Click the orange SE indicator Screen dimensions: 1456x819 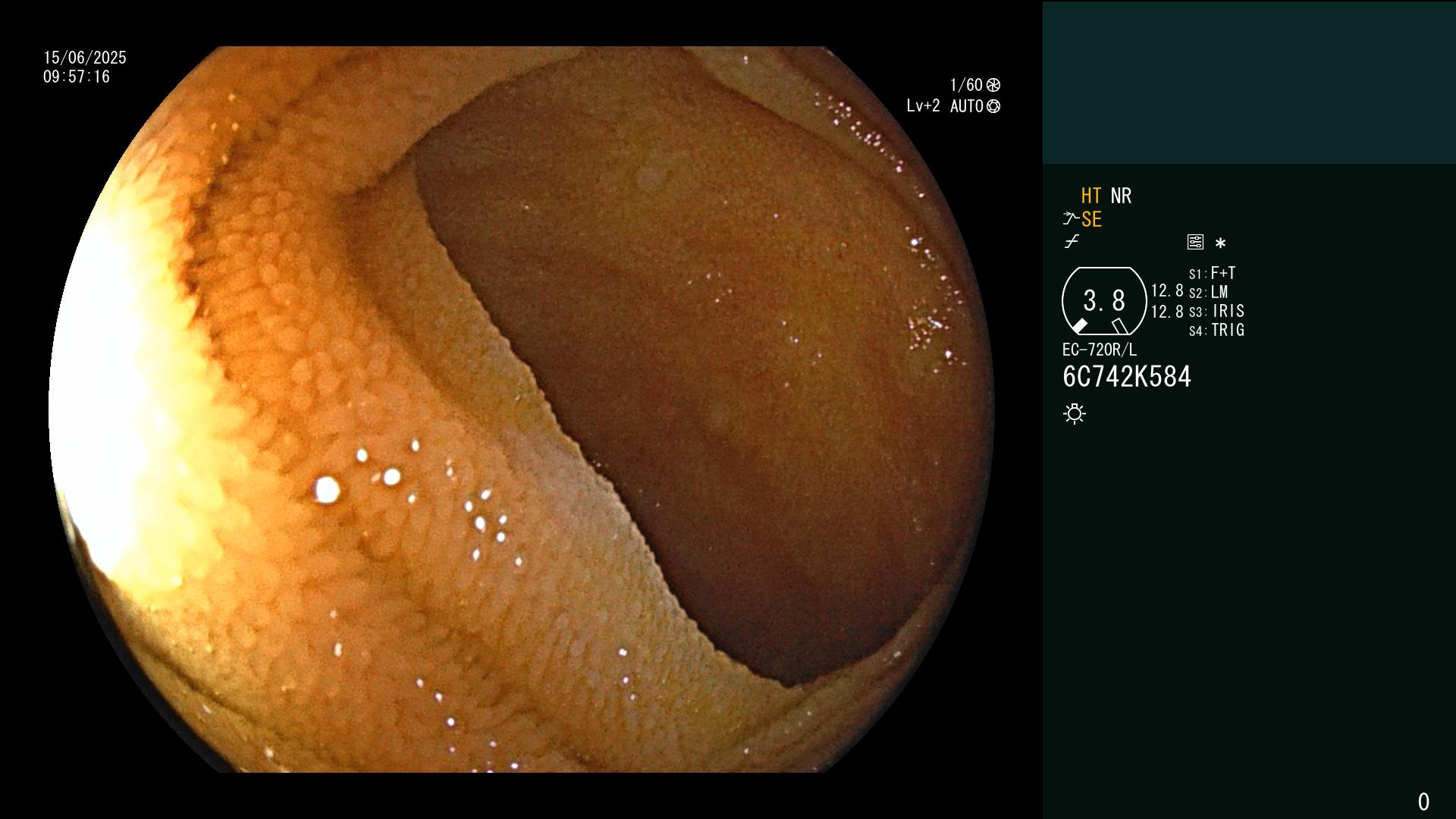(1091, 219)
